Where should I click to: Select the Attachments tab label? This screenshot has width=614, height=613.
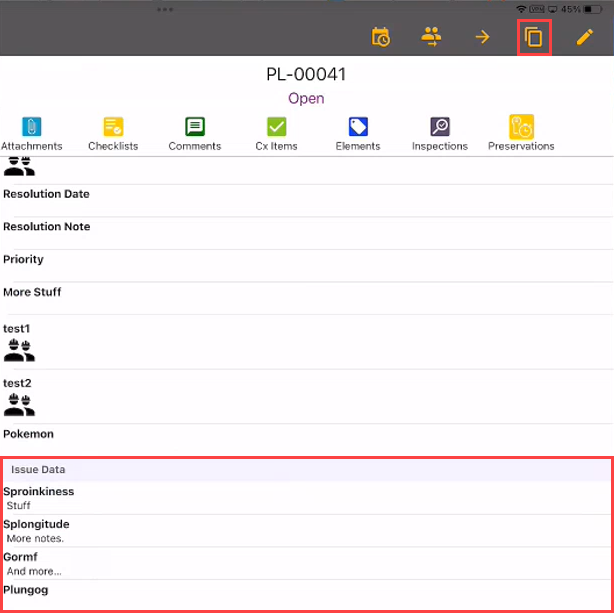pos(32,146)
